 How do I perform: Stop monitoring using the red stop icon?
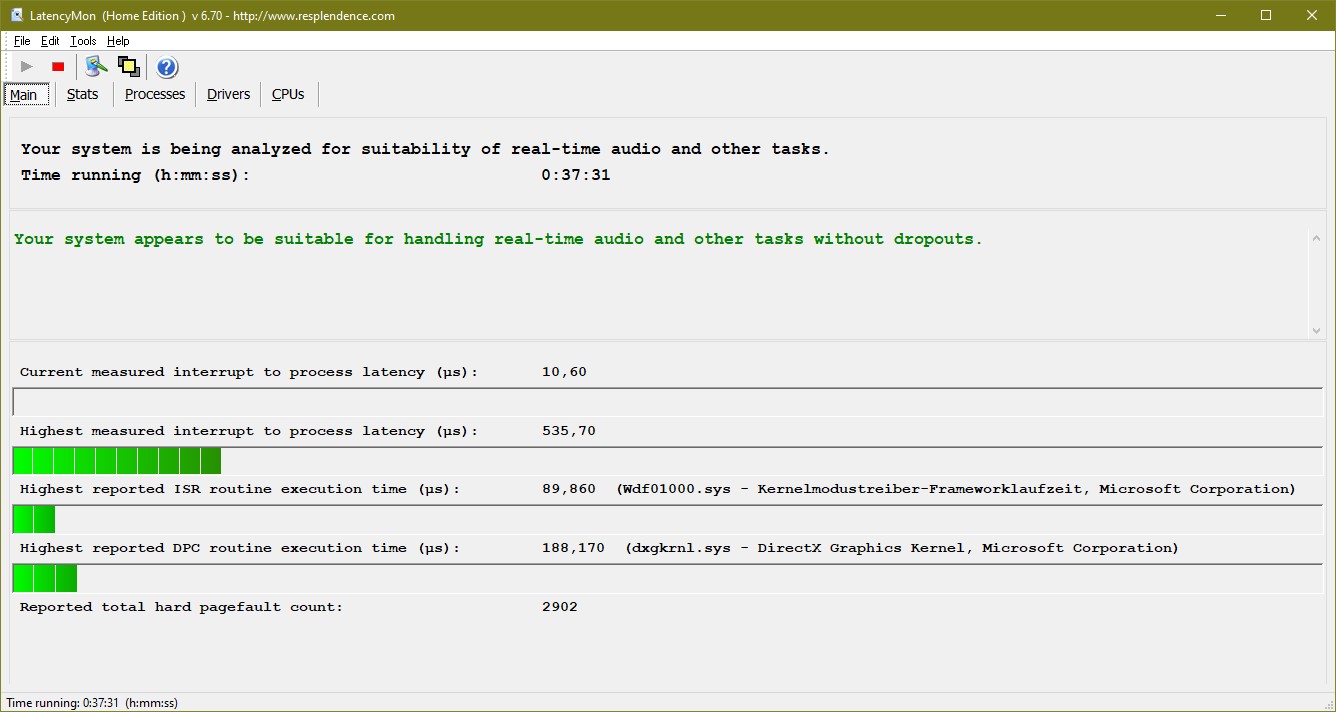[57, 66]
